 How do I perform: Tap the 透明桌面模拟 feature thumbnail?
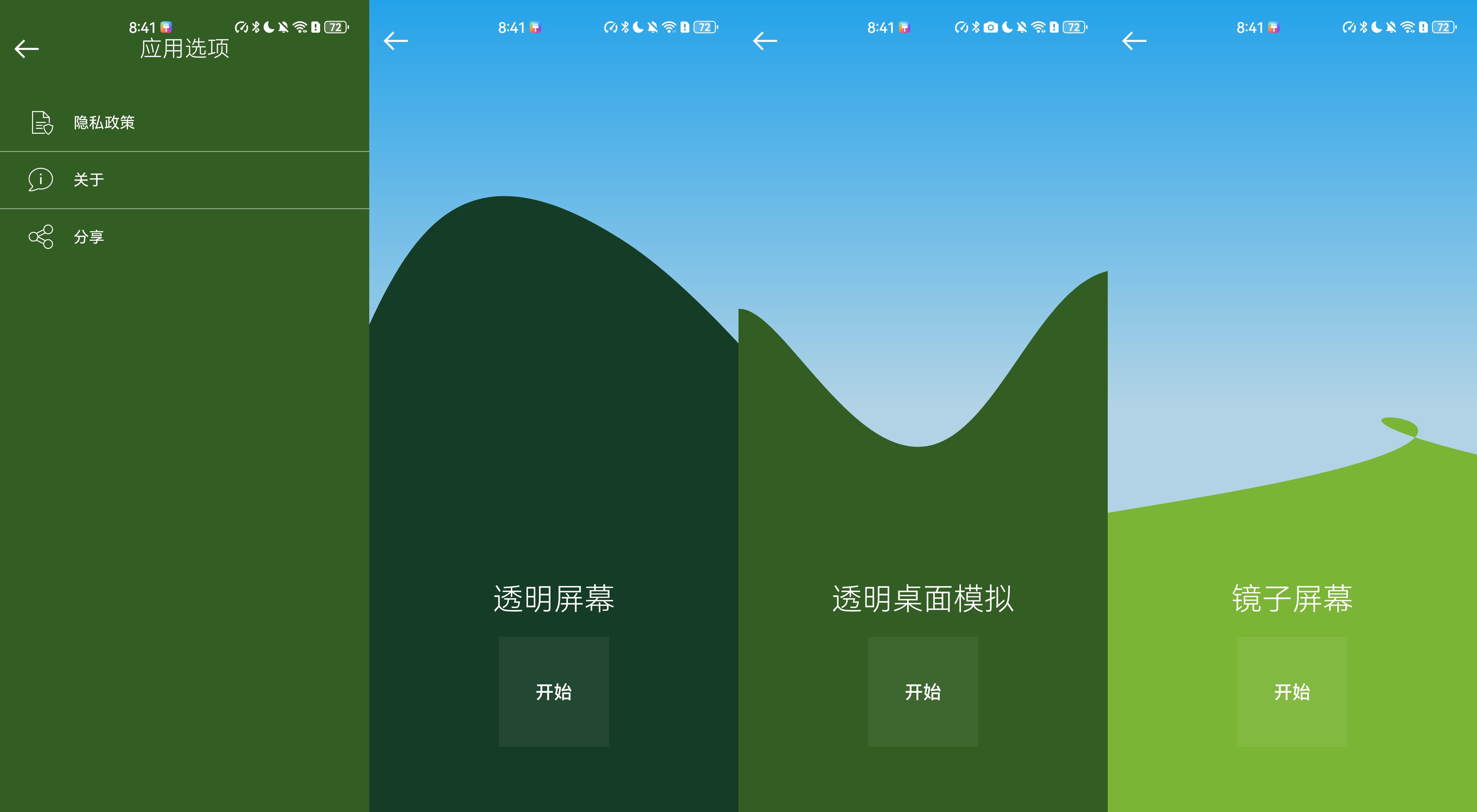[x=922, y=400]
